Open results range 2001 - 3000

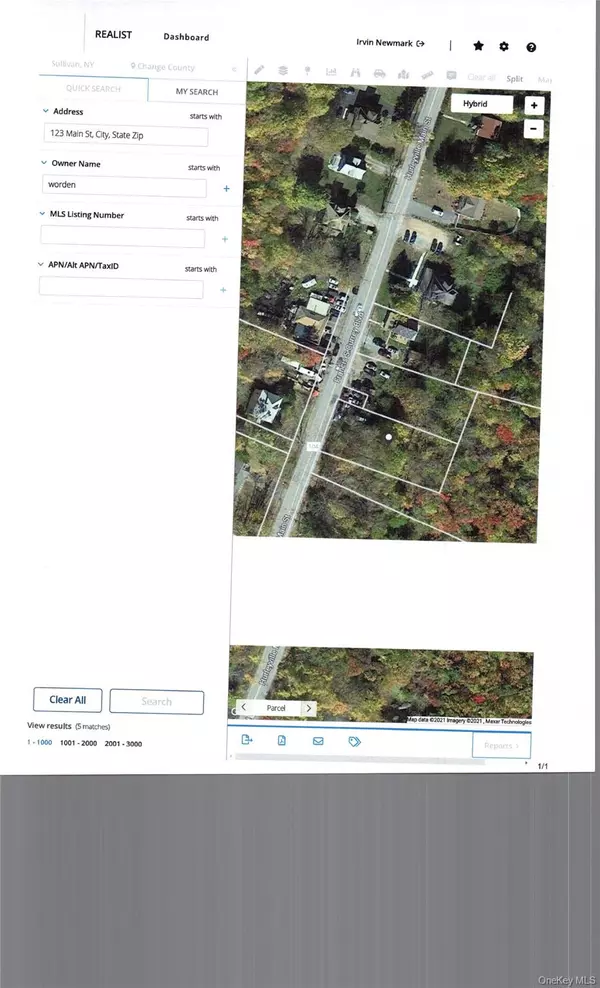123,744
